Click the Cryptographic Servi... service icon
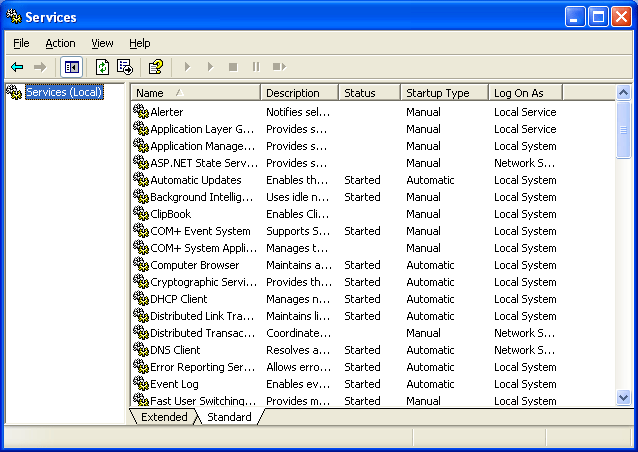The width and height of the screenshot is (638, 452). click(x=141, y=282)
